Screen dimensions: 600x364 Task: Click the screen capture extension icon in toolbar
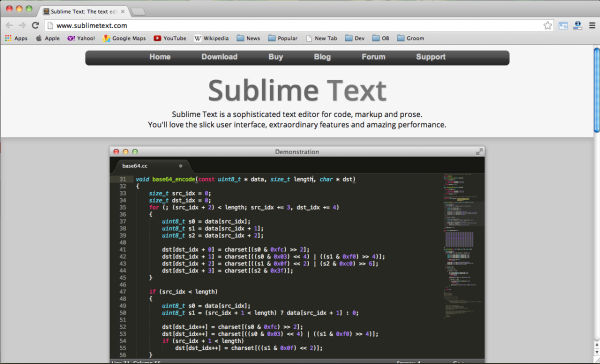(x=563, y=26)
